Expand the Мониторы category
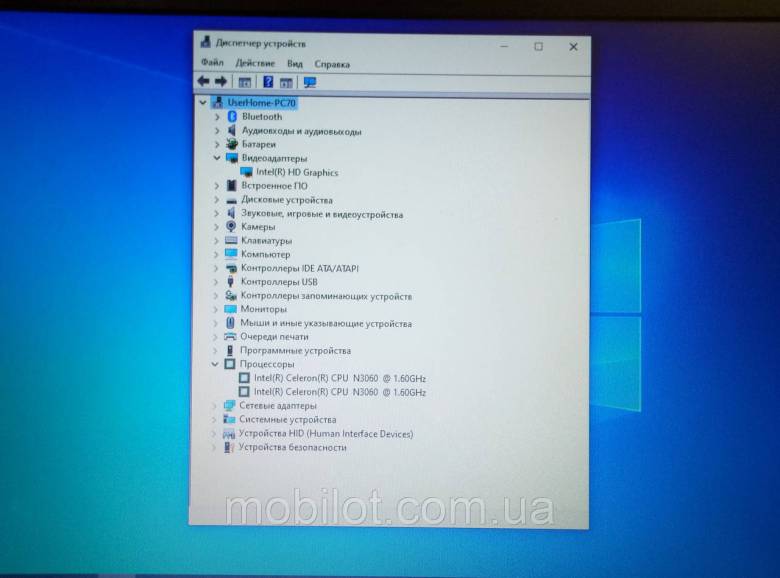 (x=215, y=309)
